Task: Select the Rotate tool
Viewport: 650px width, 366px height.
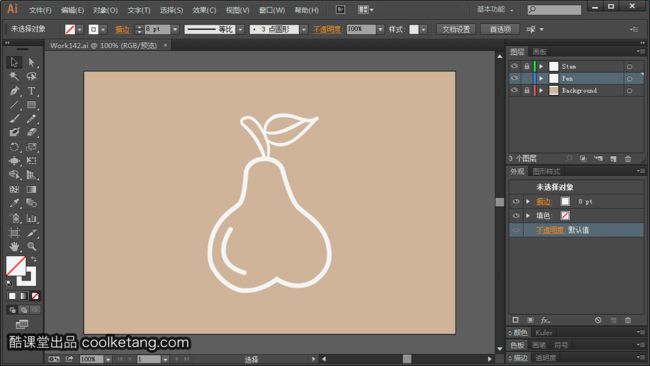Action: pos(14,147)
